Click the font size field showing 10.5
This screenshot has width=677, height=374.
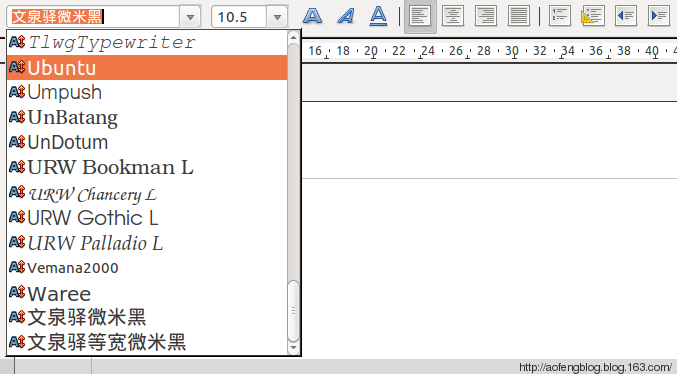pyautogui.click(x=239, y=17)
